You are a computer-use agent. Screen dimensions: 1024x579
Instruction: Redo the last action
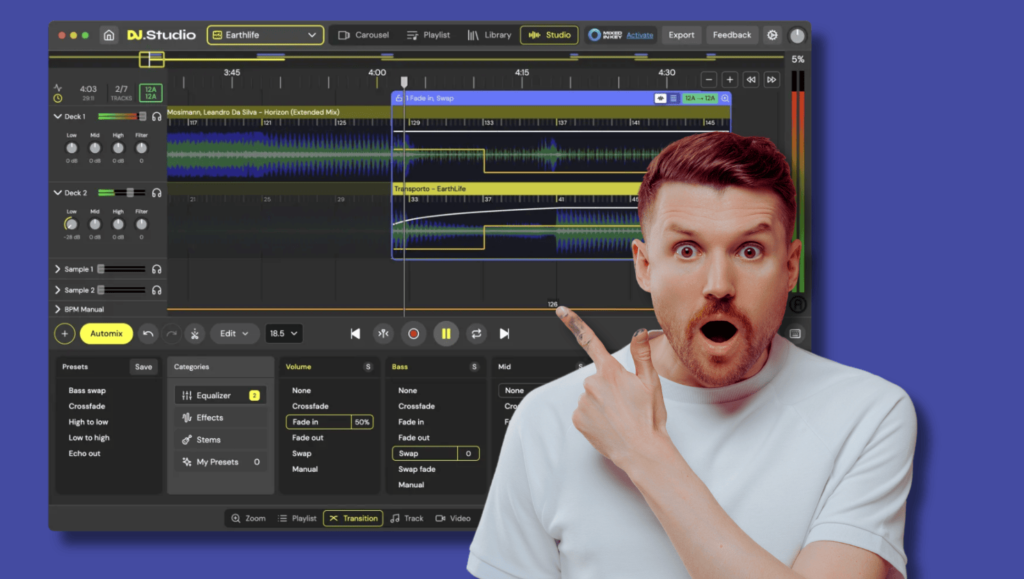click(171, 334)
